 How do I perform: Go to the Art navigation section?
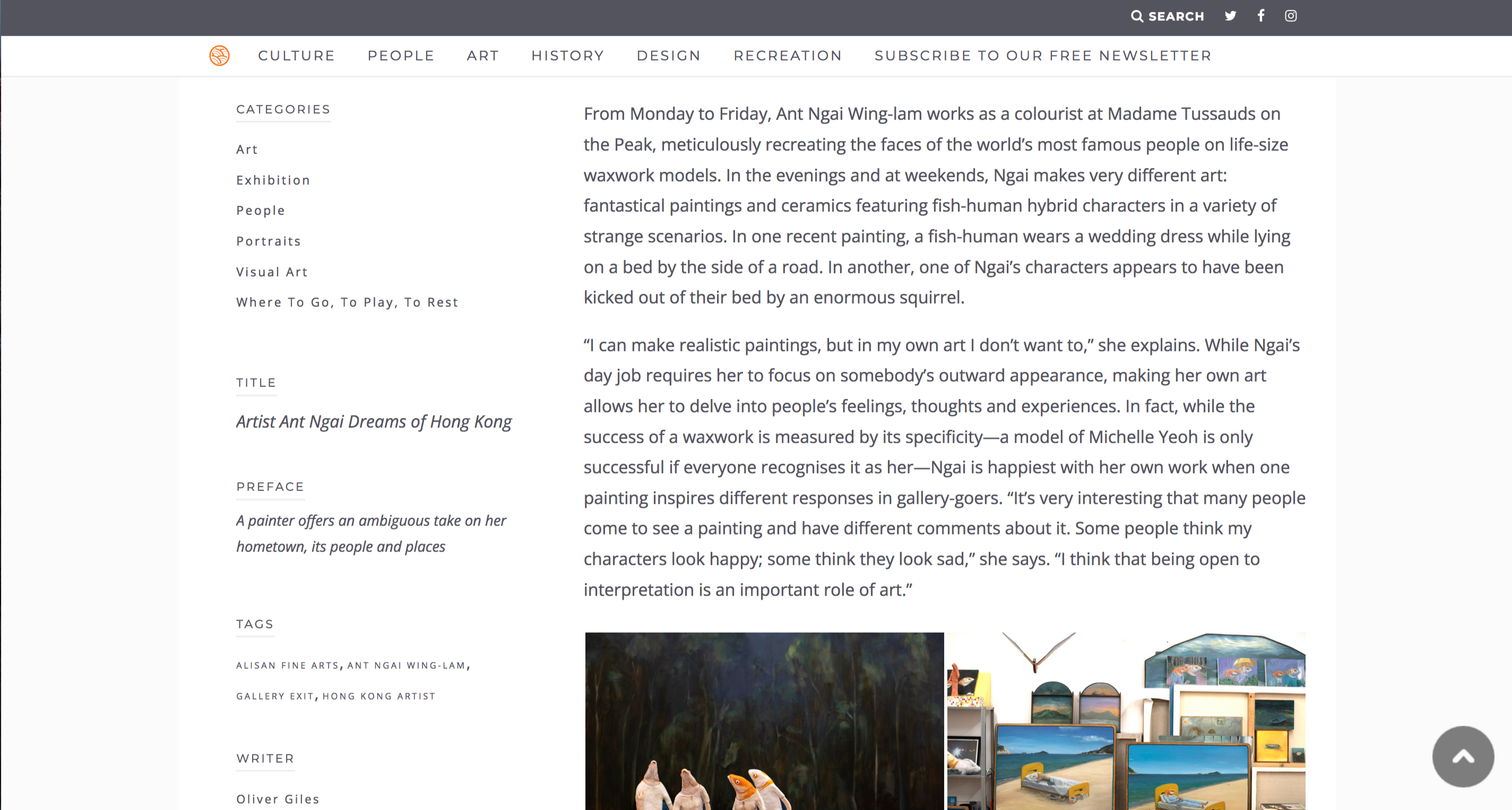click(x=482, y=56)
